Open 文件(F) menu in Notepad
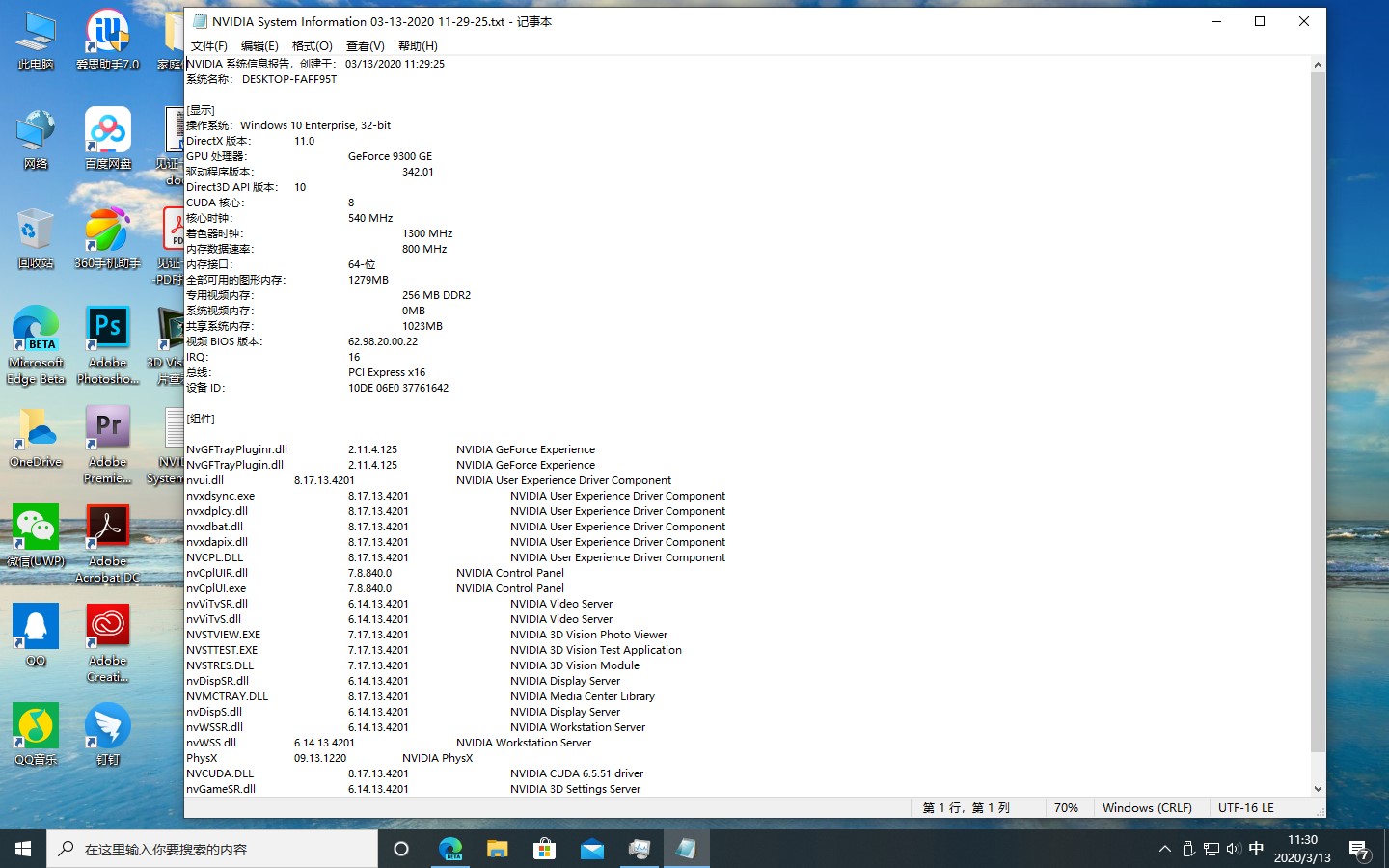1389x868 pixels. tap(208, 46)
